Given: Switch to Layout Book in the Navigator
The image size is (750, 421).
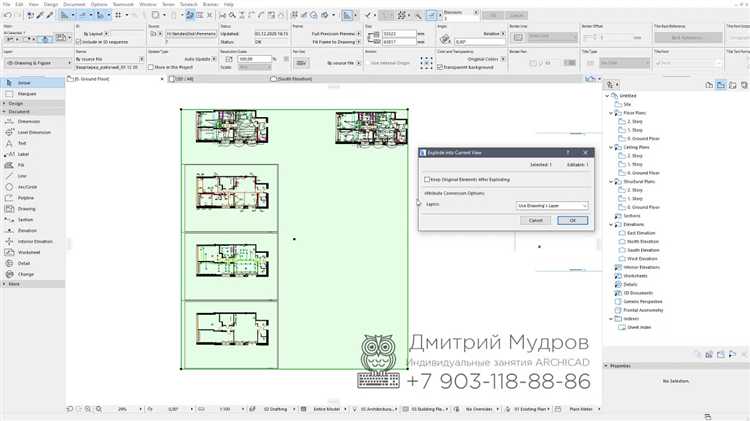Looking at the screenshot, I should click(733, 85).
